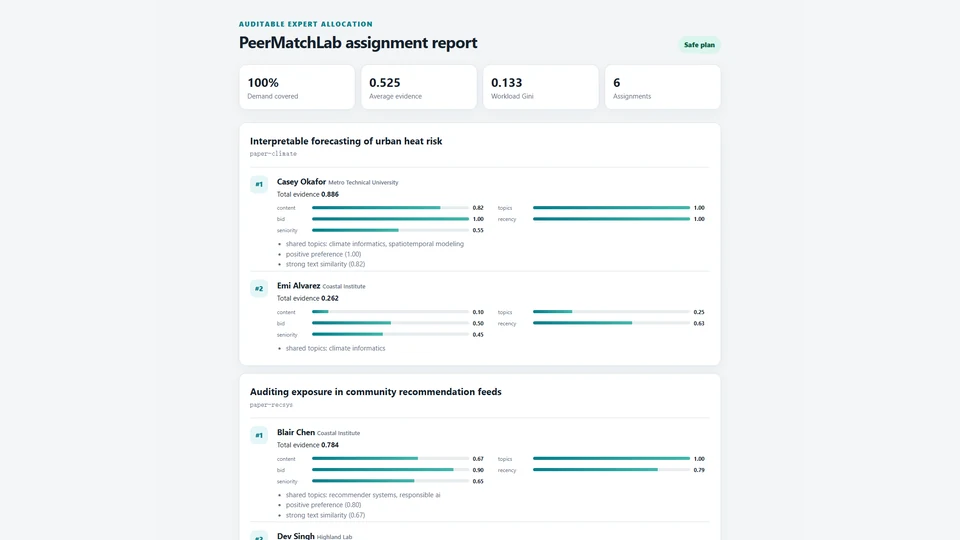Image resolution: width=960 pixels, height=540 pixels.
Task: Click the paper-climate identifier
Action: (x=273, y=154)
